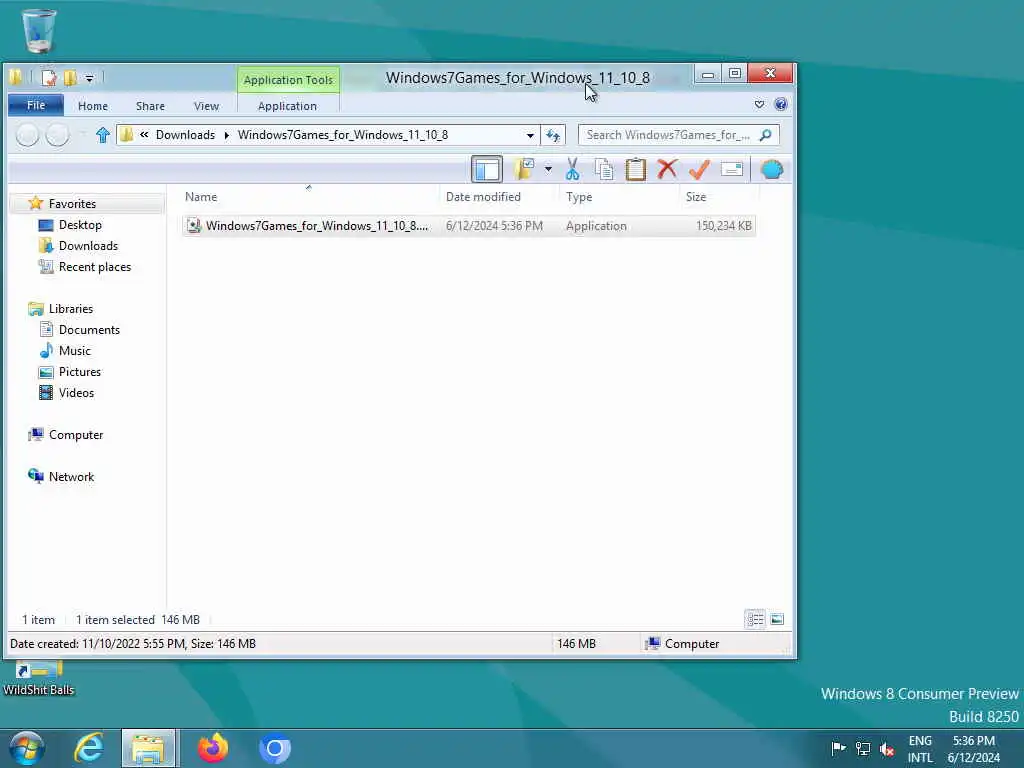The image size is (1024, 768).
Task: Click the blue shell toolbar icon
Action: pos(771,169)
